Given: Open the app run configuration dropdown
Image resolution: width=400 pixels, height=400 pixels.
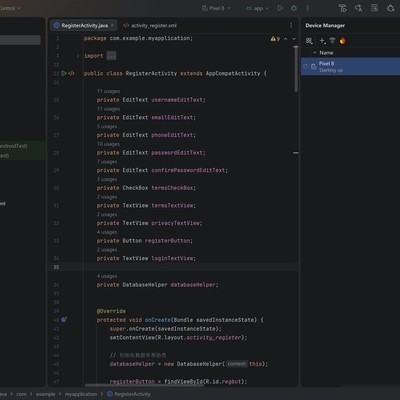Looking at the screenshot, I should (x=257, y=8).
